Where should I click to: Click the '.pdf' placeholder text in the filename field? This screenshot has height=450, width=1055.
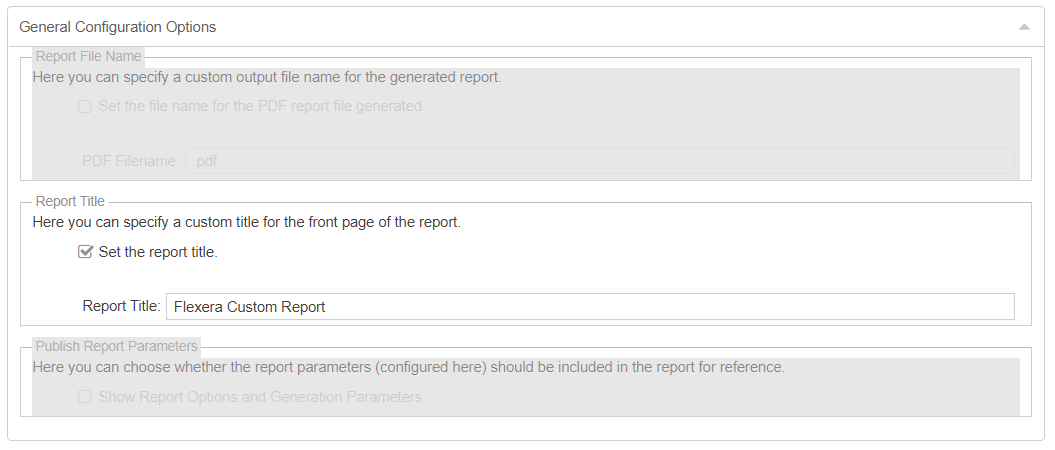pos(205,161)
